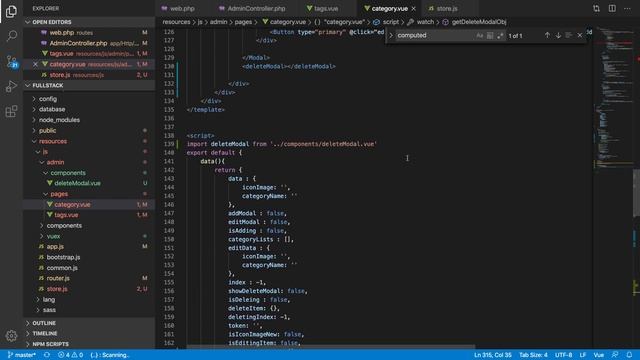
Task: Open the Extensions view
Action: (x=11, y=111)
